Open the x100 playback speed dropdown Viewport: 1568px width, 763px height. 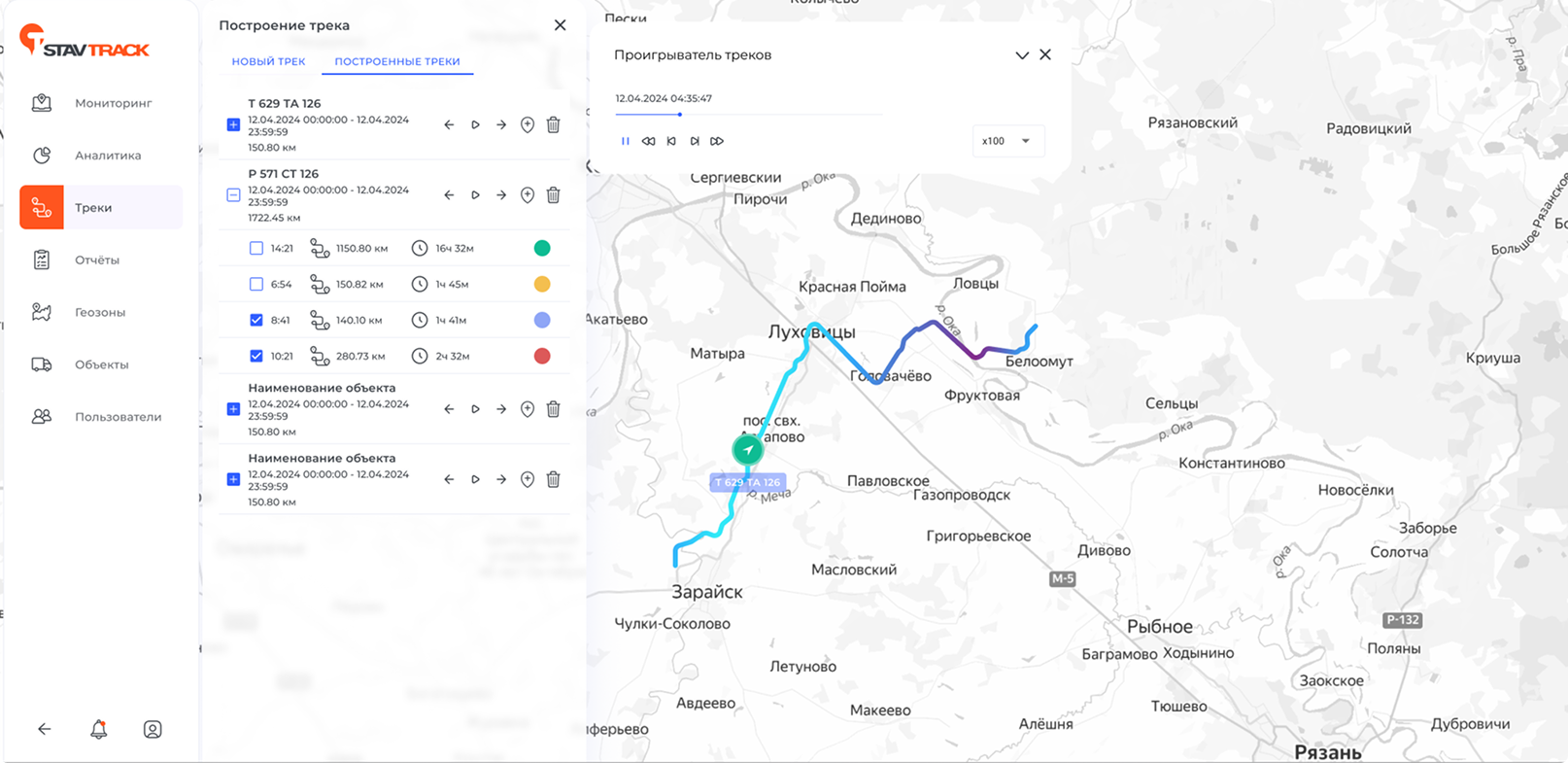coord(1007,141)
